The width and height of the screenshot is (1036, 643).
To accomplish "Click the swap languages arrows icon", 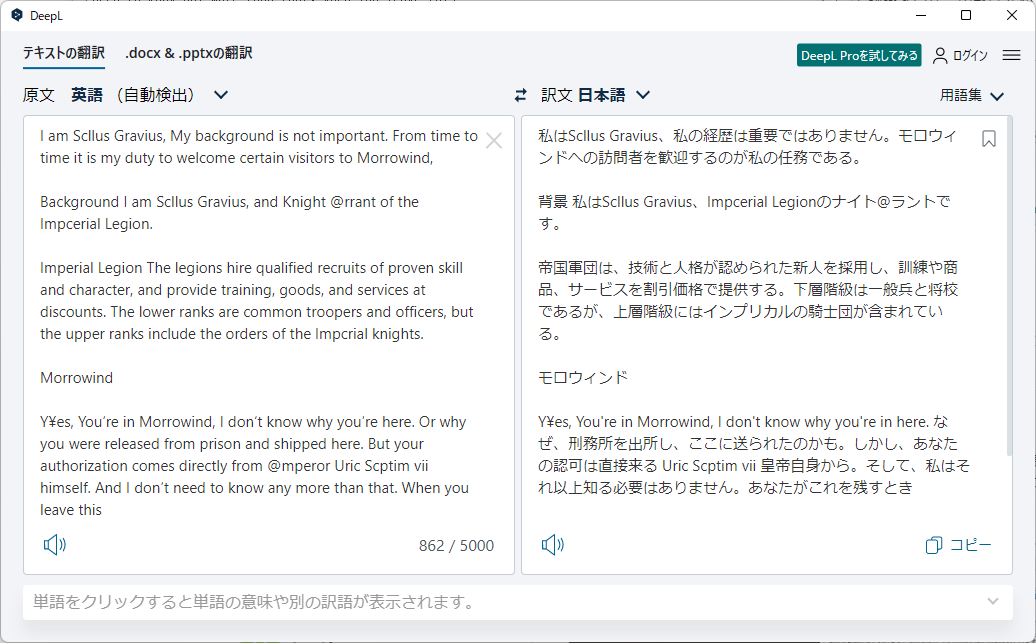I will click(x=520, y=94).
